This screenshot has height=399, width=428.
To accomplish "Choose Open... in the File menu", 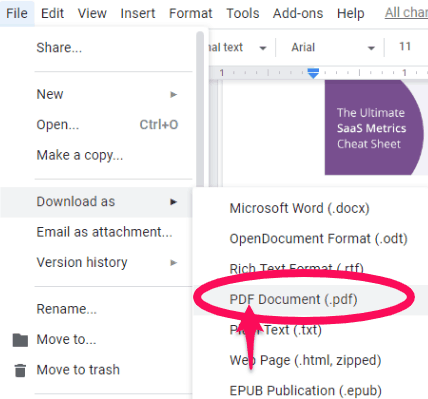I will pyautogui.click(x=97, y=125).
